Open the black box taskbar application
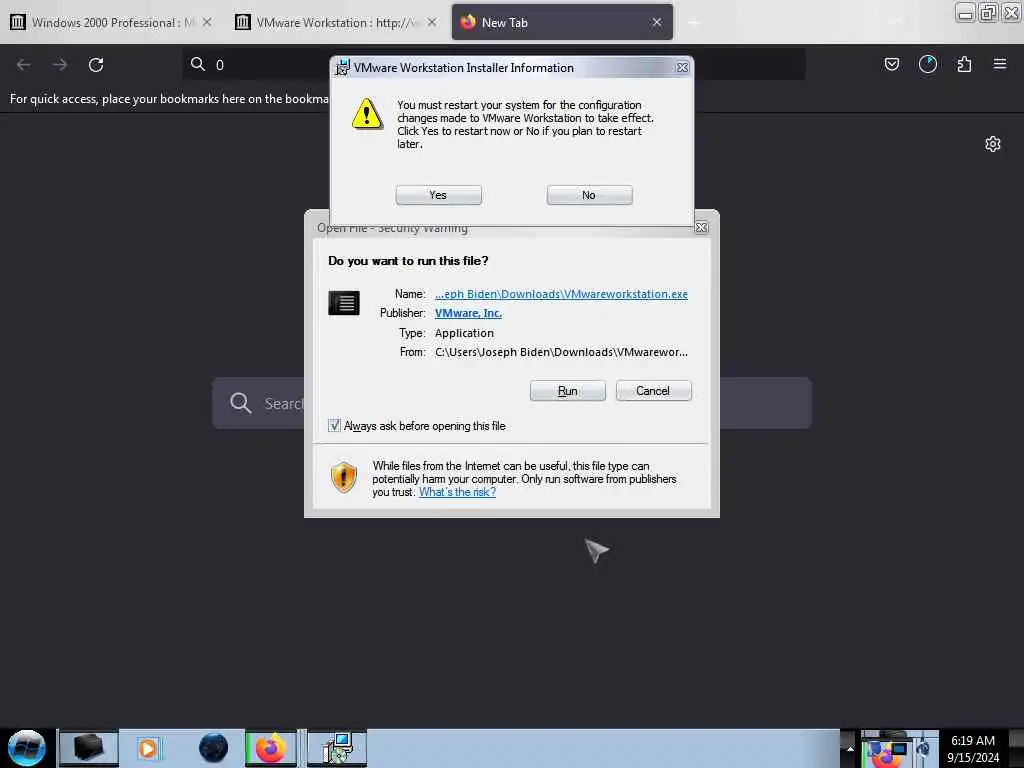This screenshot has width=1024, height=768. [x=89, y=748]
